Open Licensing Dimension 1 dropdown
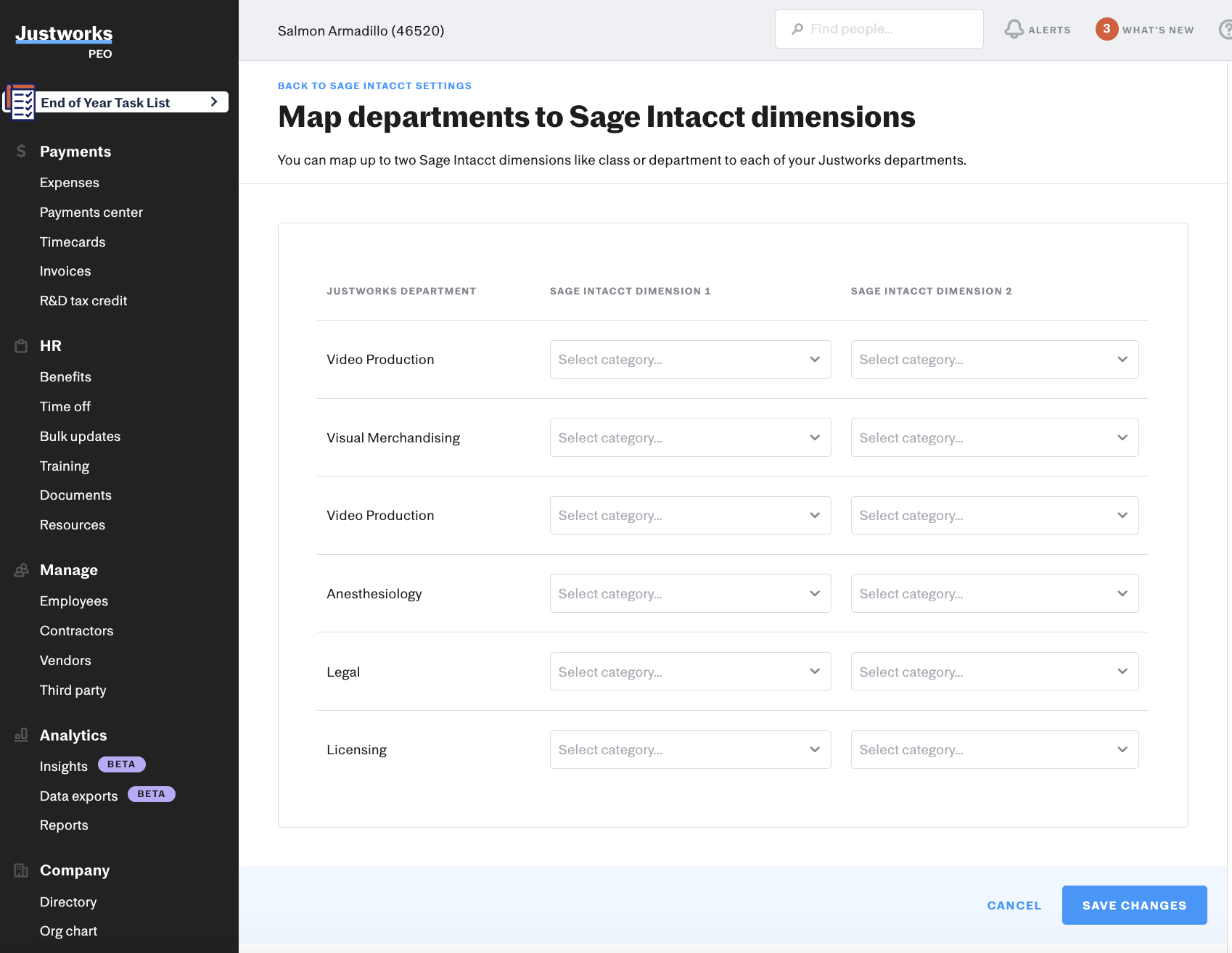Screen dimensions: 1232x953 [690, 749]
